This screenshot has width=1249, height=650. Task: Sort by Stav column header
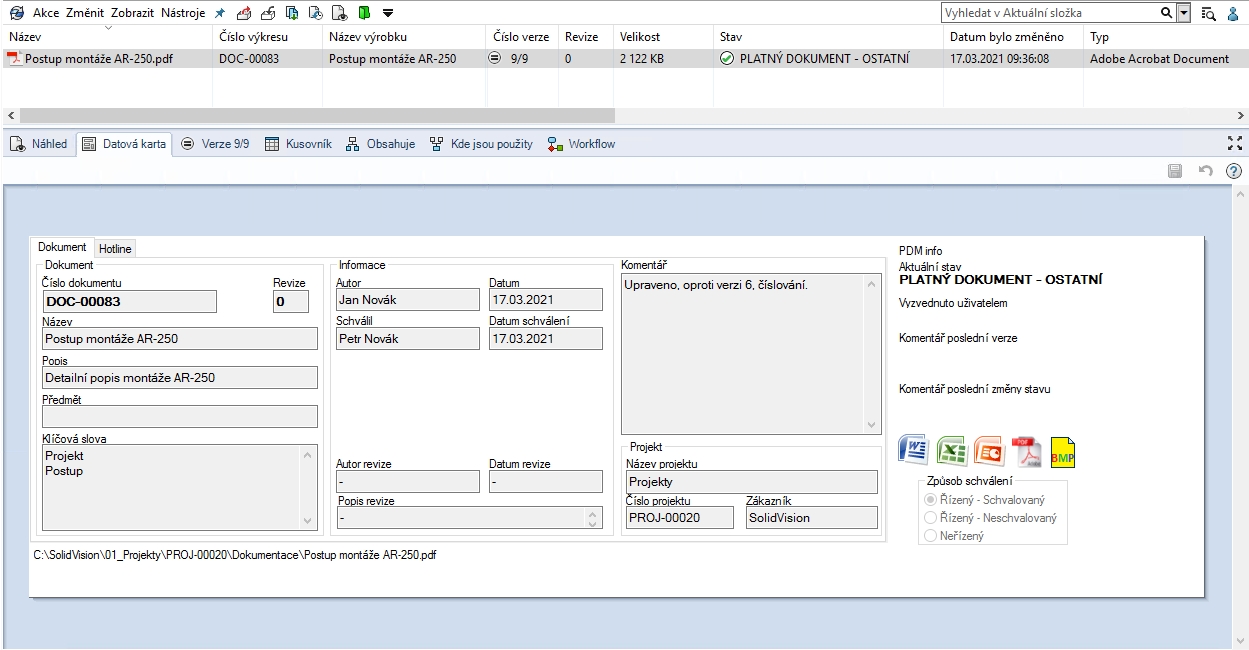point(828,37)
